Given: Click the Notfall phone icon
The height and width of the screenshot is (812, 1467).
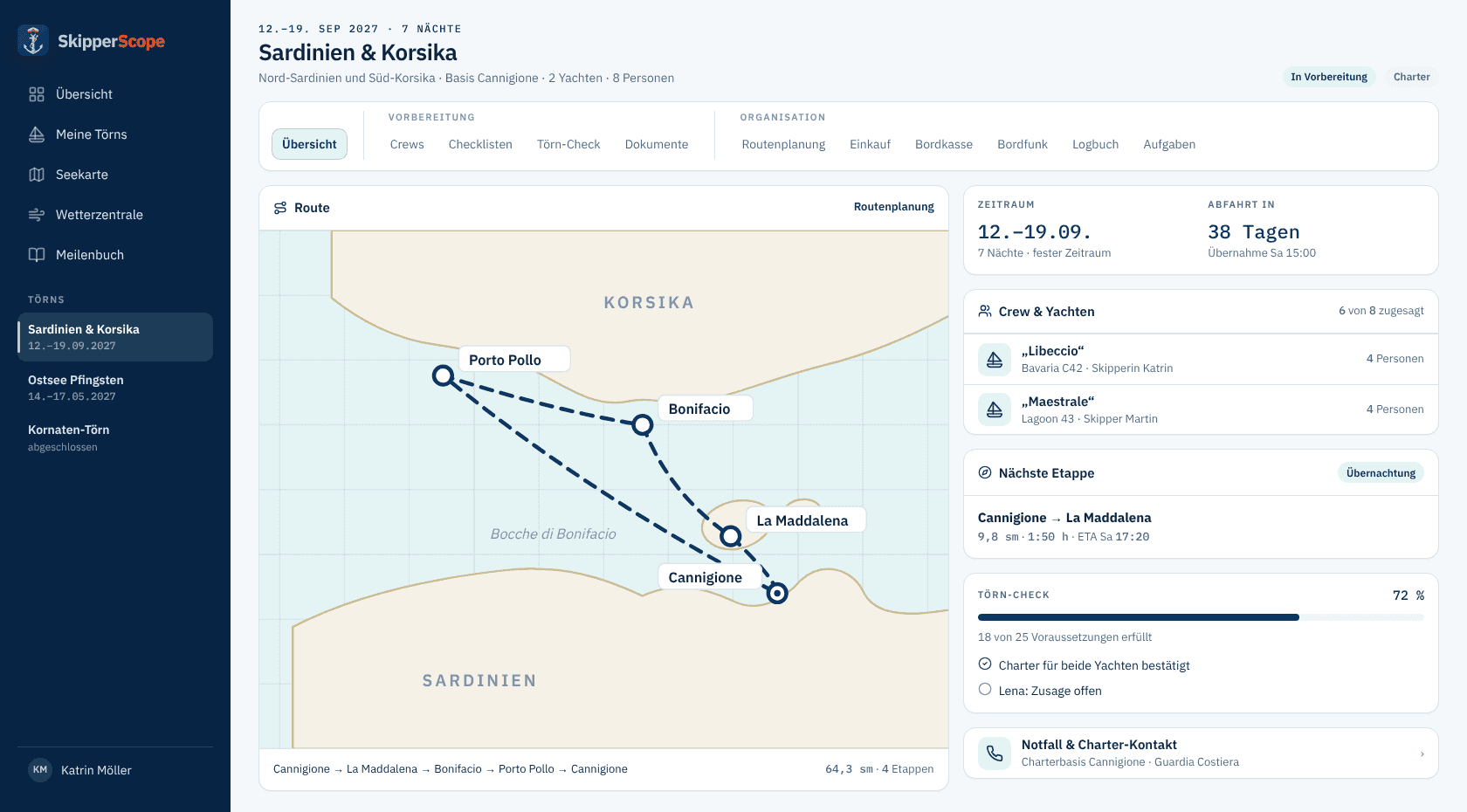Looking at the screenshot, I should [x=995, y=753].
